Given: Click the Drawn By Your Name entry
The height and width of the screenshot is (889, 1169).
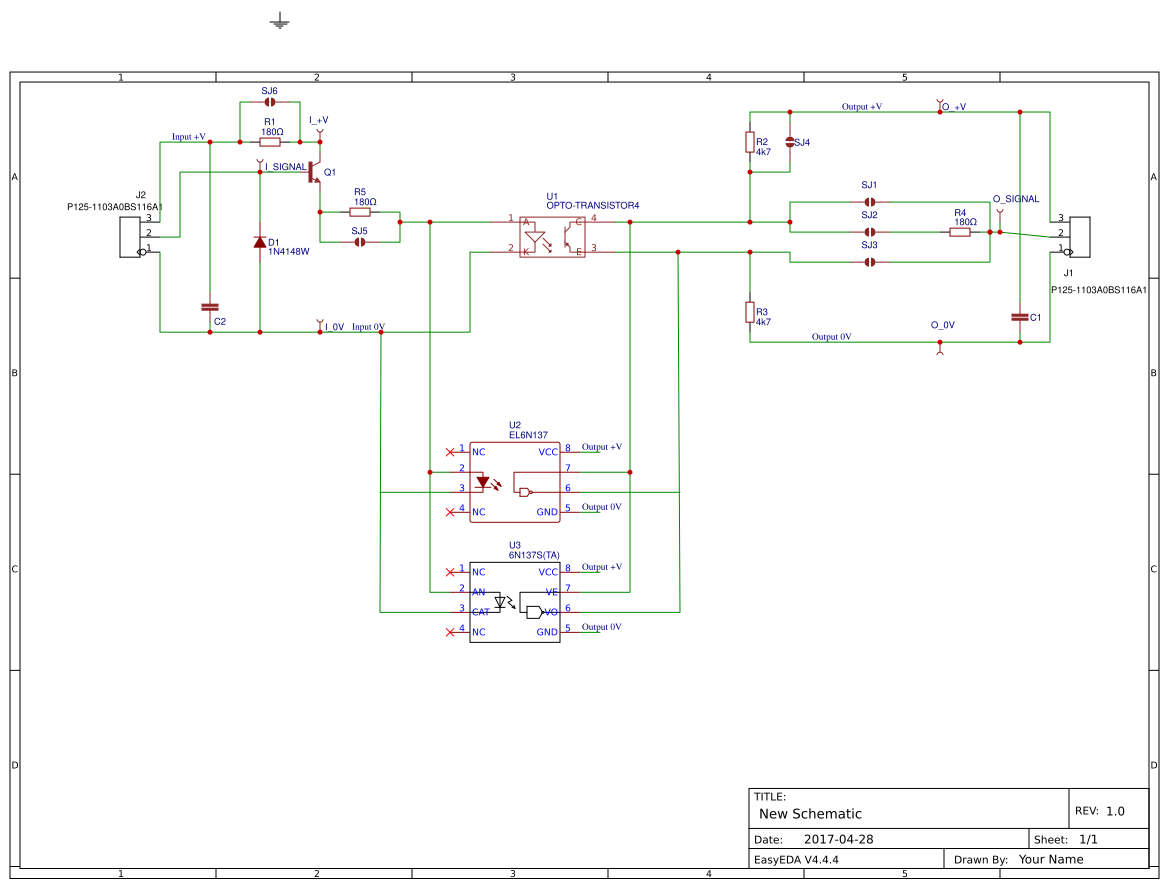Looking at the screenshot, I should coord(1050,859).
